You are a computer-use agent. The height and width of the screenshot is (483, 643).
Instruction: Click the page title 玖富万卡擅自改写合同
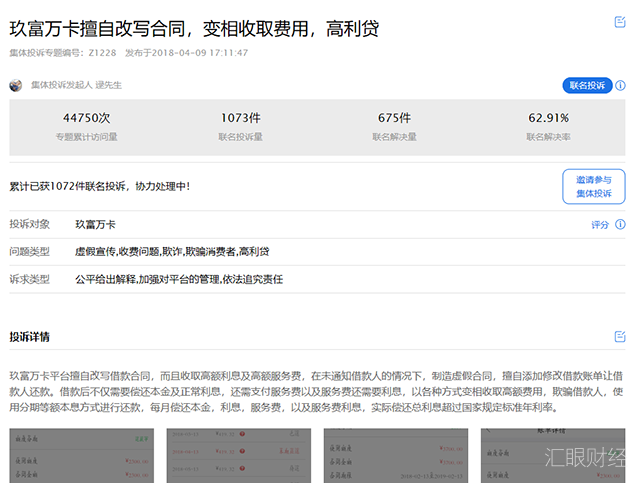point(194,29)
